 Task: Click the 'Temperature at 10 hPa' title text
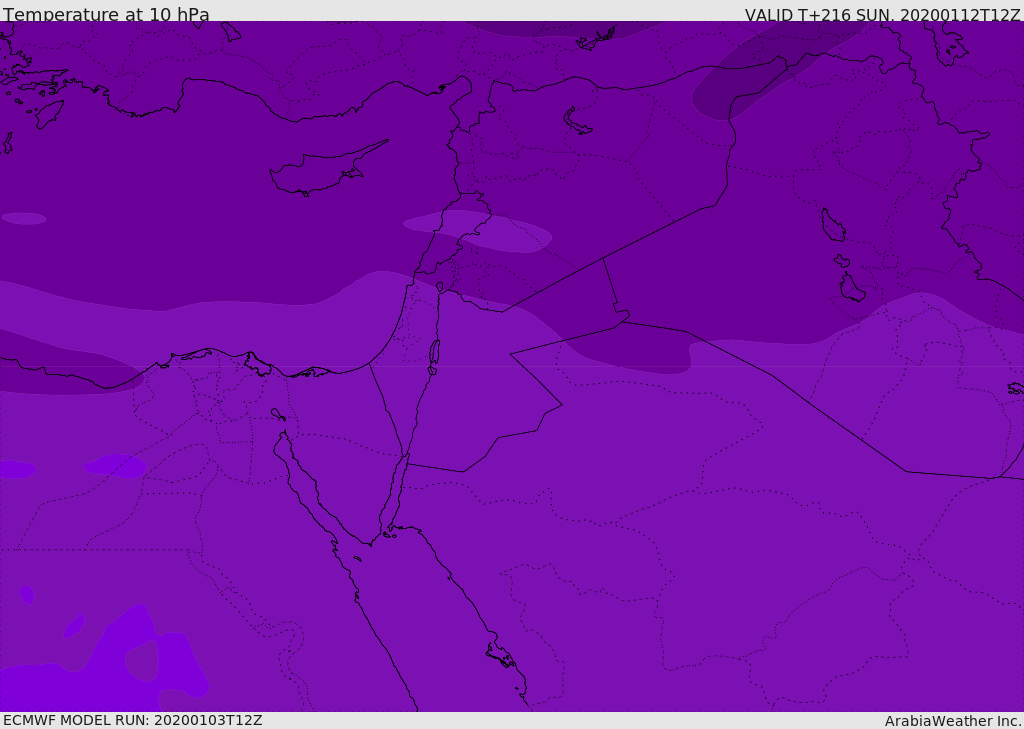click(106, 14)
